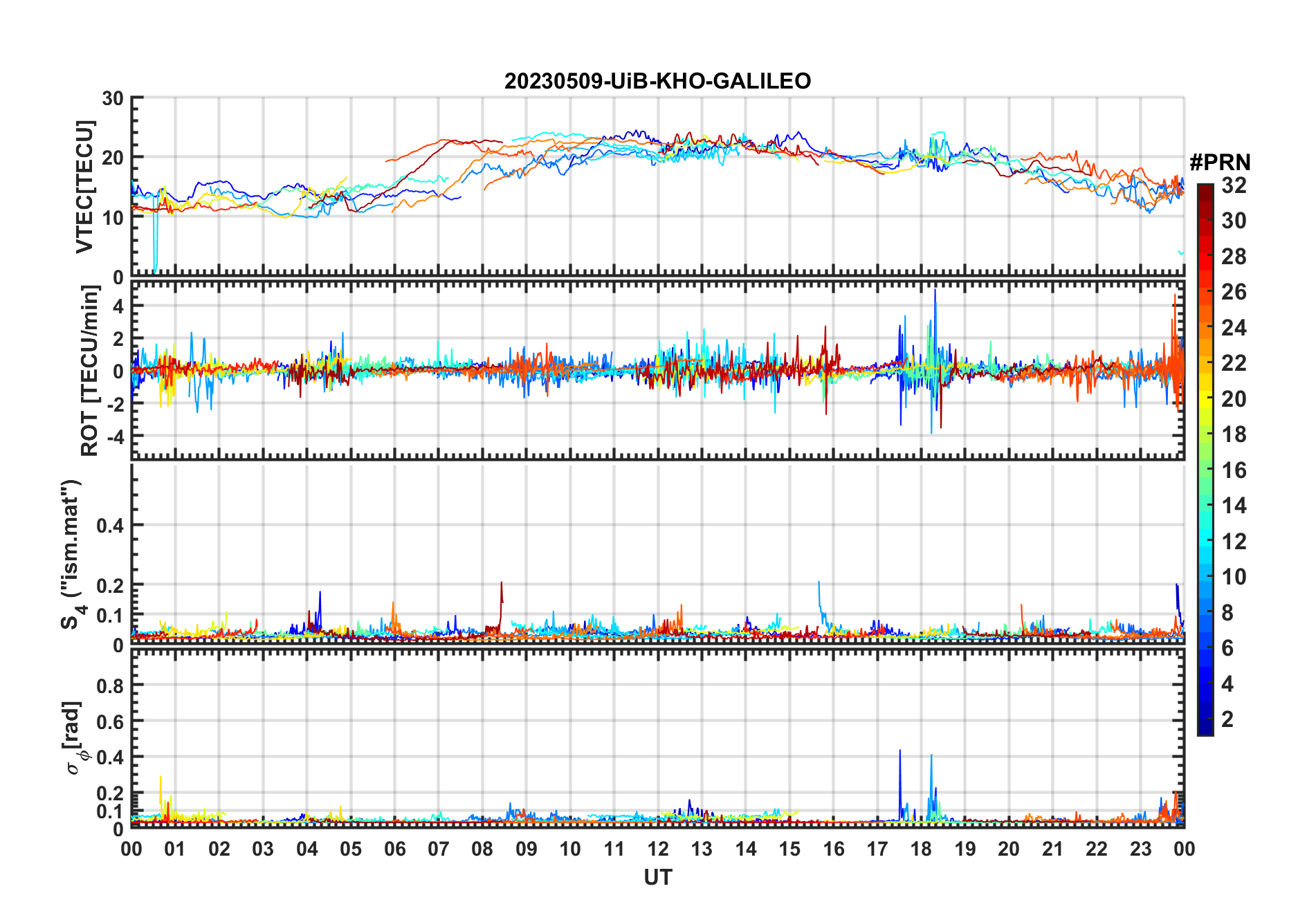The height and width of the screenshot is (920, 1316).
Task: Click the #PRN colorbar heading
Action: pyautogui.click(x=1220, y=163)
